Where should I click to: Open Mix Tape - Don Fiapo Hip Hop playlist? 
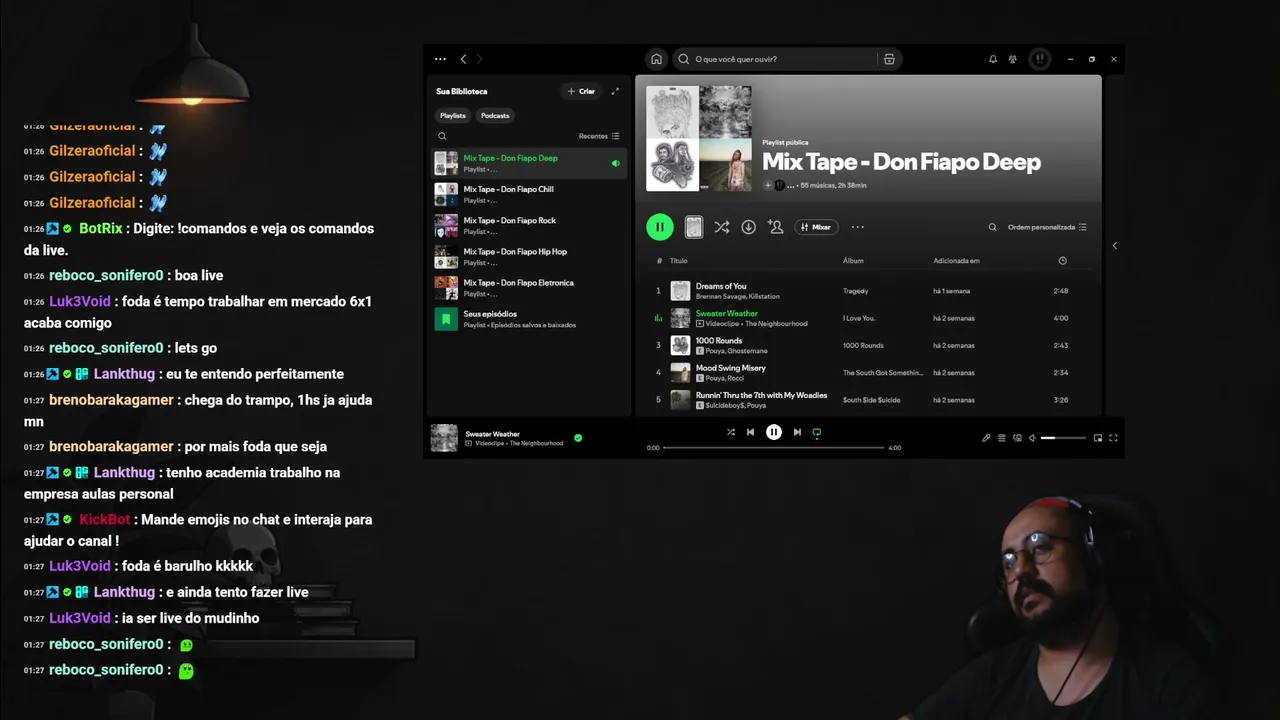[529, 257]
